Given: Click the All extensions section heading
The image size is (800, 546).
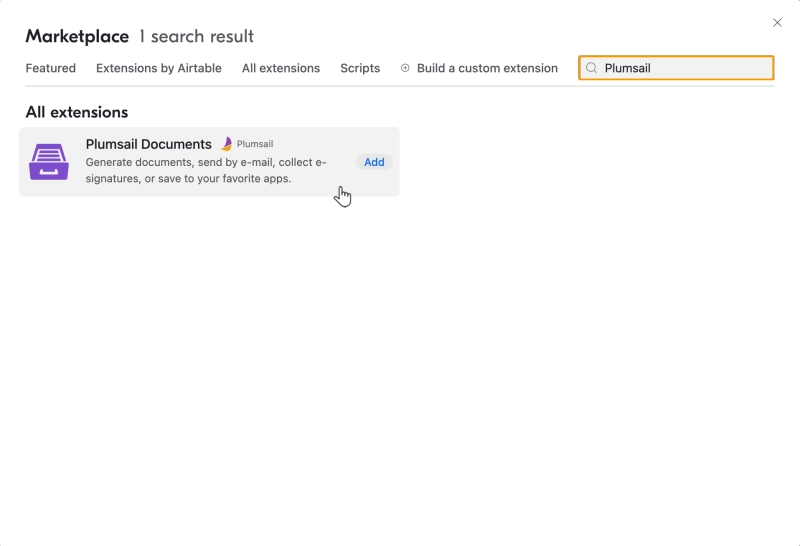Looking at the screenshot, I should 77,112.
